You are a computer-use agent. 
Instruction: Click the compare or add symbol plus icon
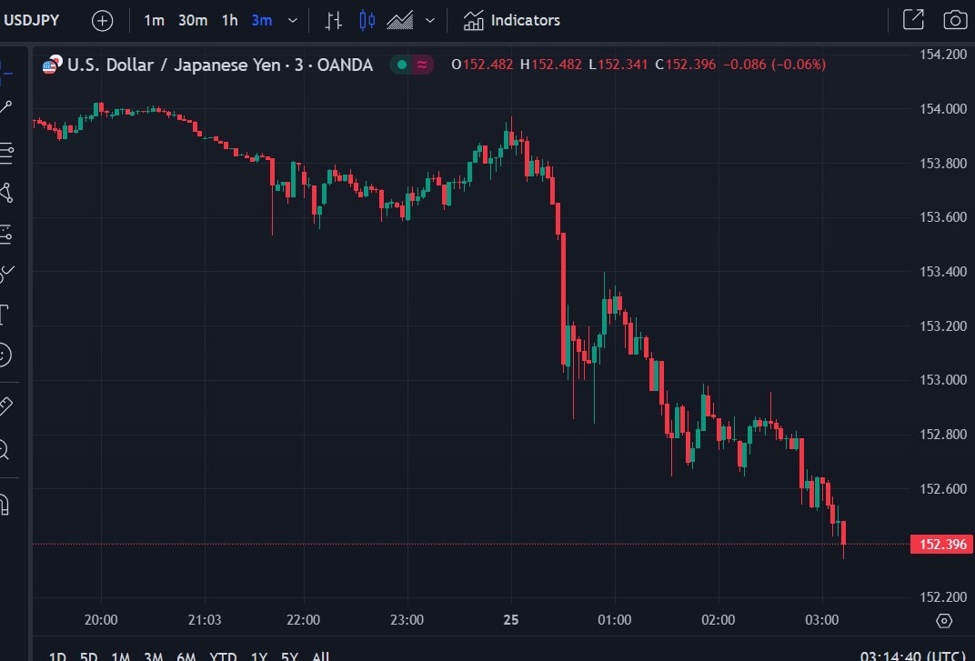coord(102,20)
